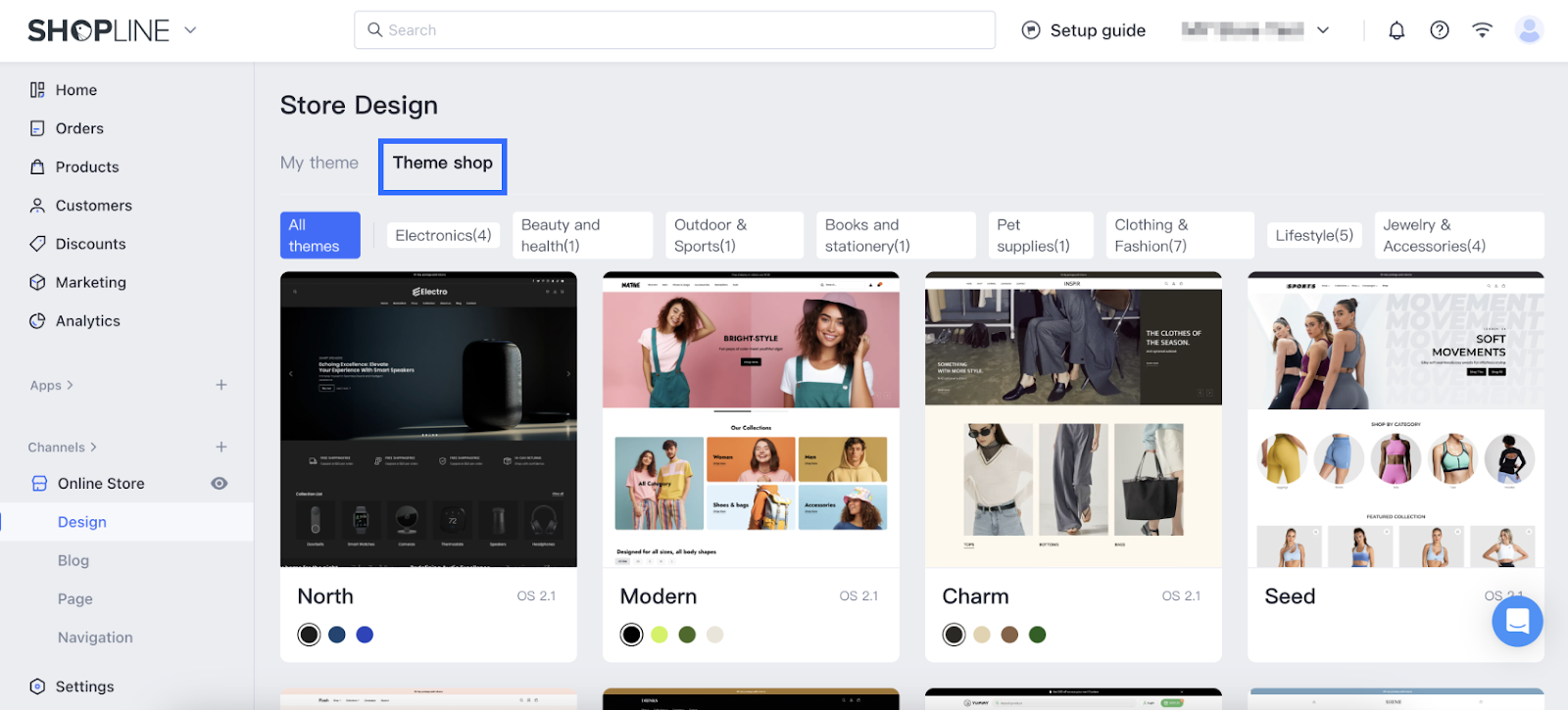Click the search magnifier icon
The height and width of the screenshot is (710, 1568).
tap(374, 30)
